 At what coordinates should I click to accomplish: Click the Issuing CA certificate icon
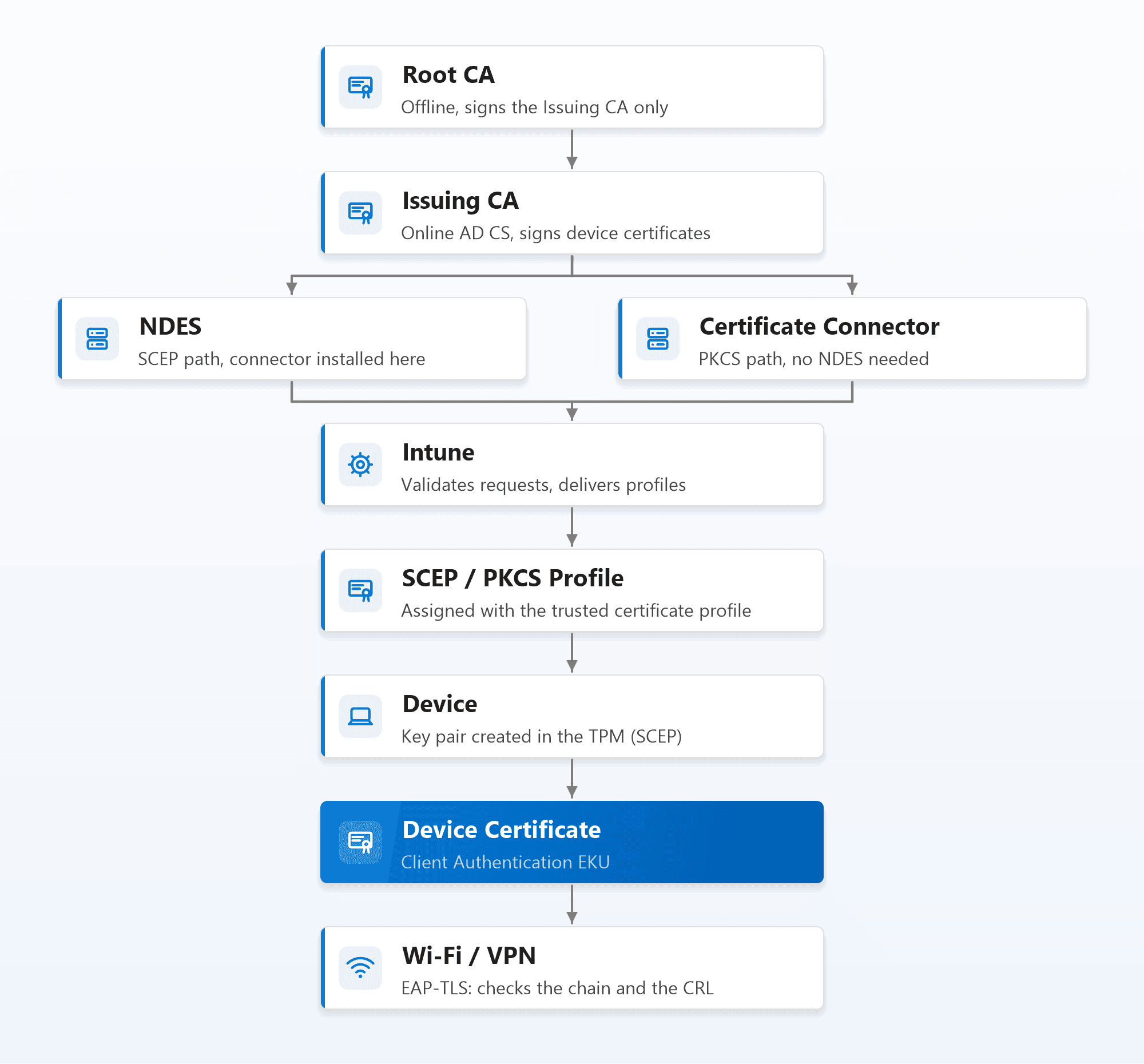click(x=360, y=213)
